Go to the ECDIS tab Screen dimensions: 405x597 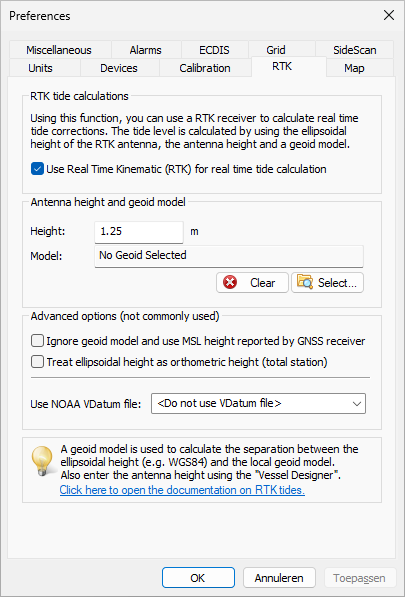pyautogui.click(x=214, y=50)
